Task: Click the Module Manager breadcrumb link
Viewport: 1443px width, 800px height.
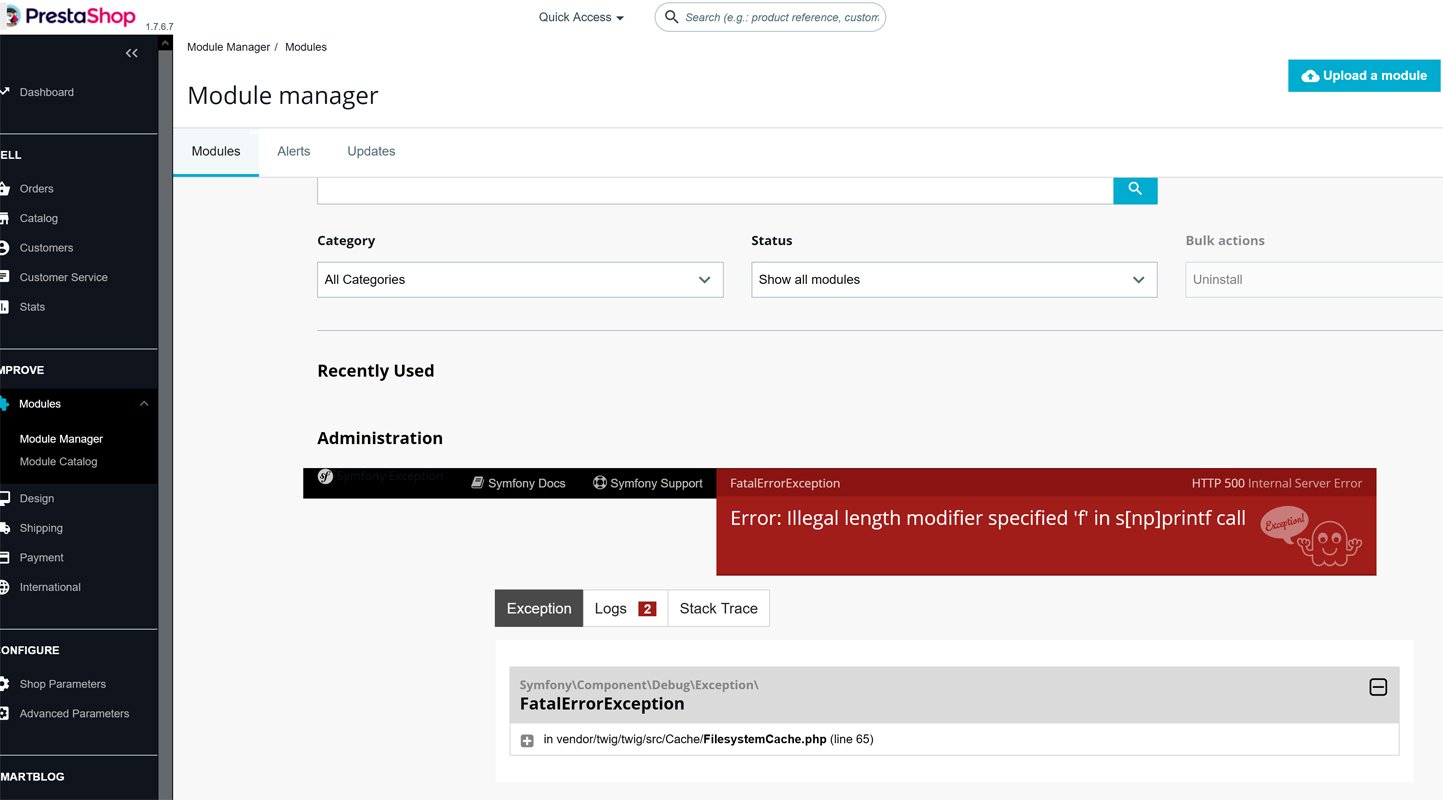Action: (x=229, y=47)
